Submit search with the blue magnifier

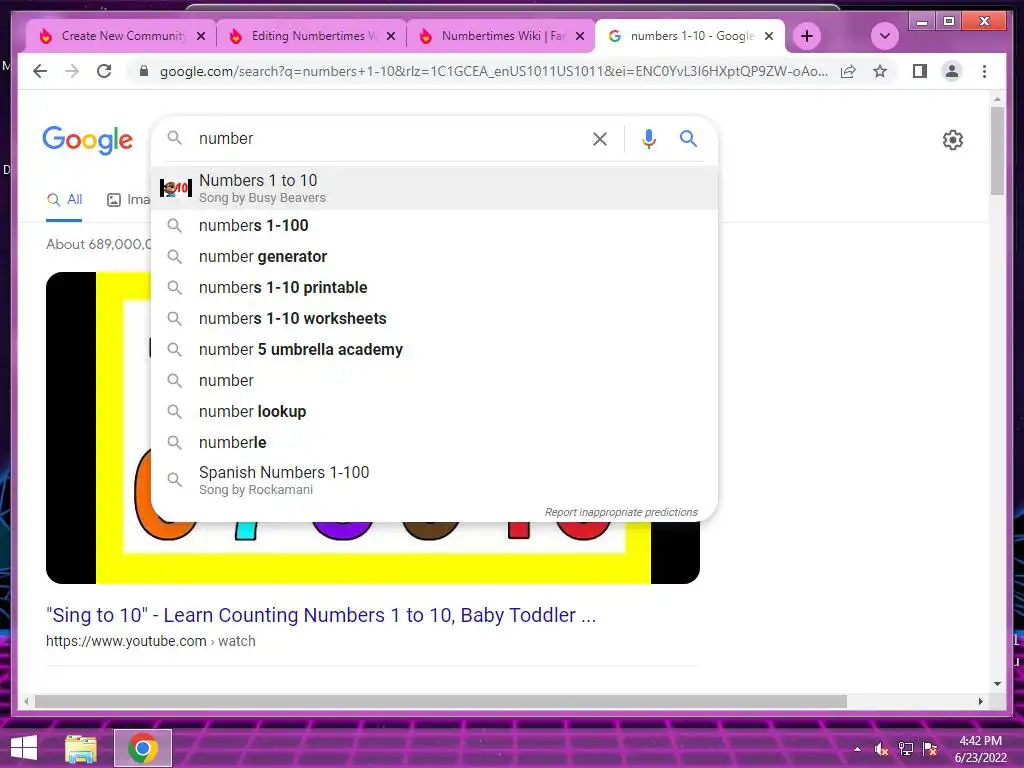pos(688,138)
